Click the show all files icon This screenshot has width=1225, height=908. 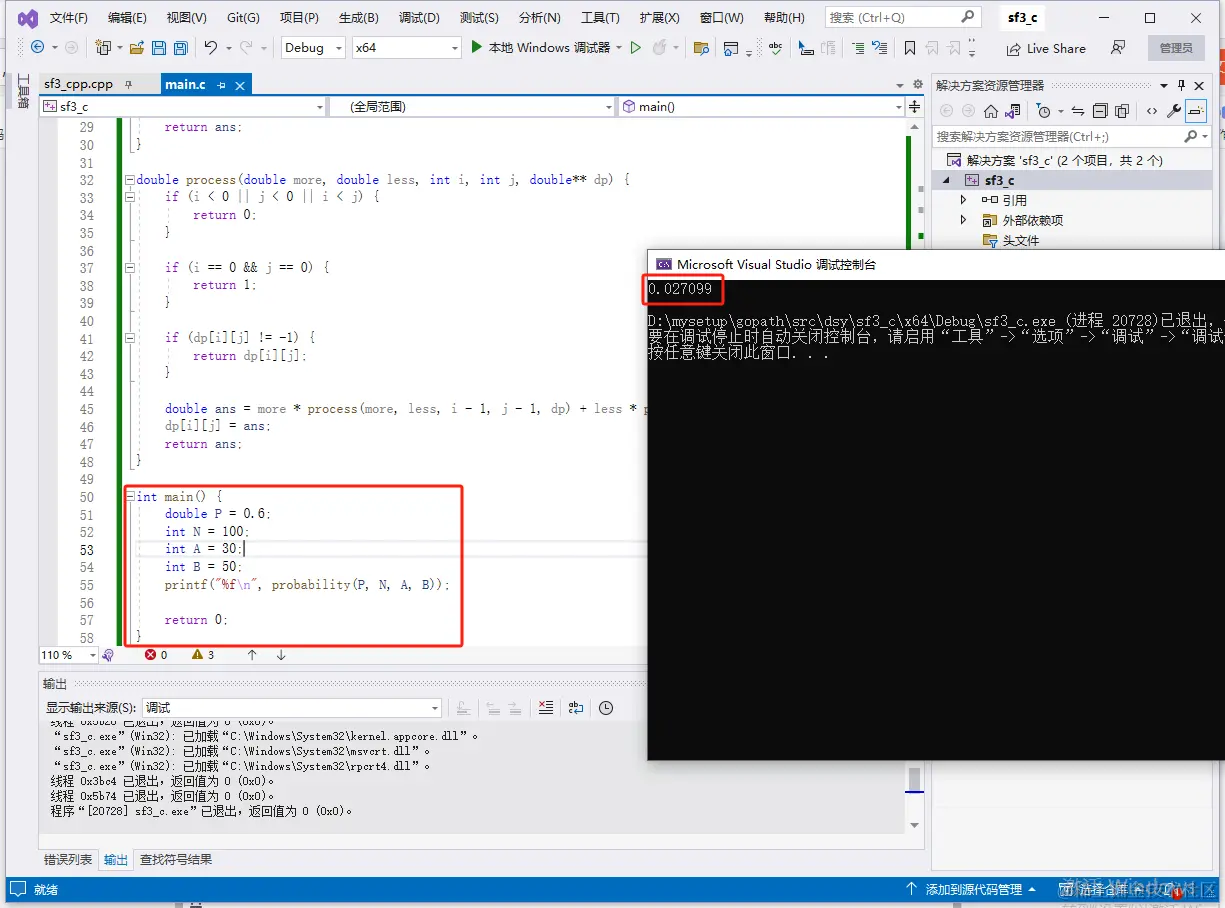1122,111
